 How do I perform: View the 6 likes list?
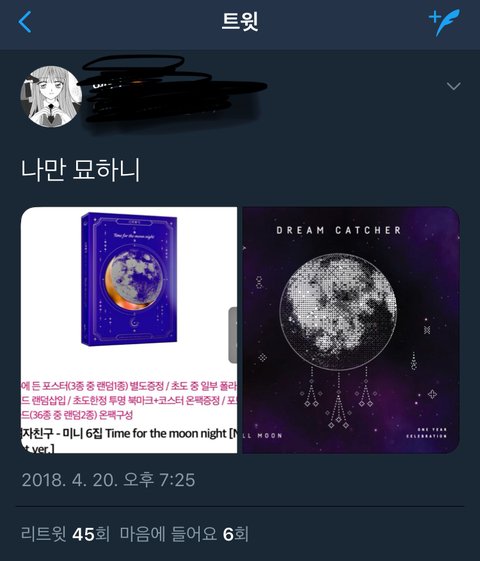(184, 534)
